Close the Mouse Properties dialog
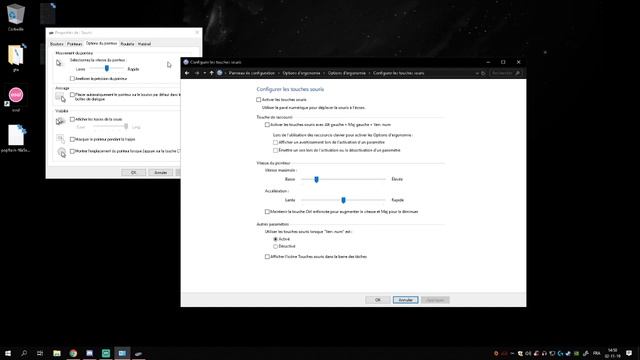The height and width of the screenshot is (360, 640). [x=197, y=32]
